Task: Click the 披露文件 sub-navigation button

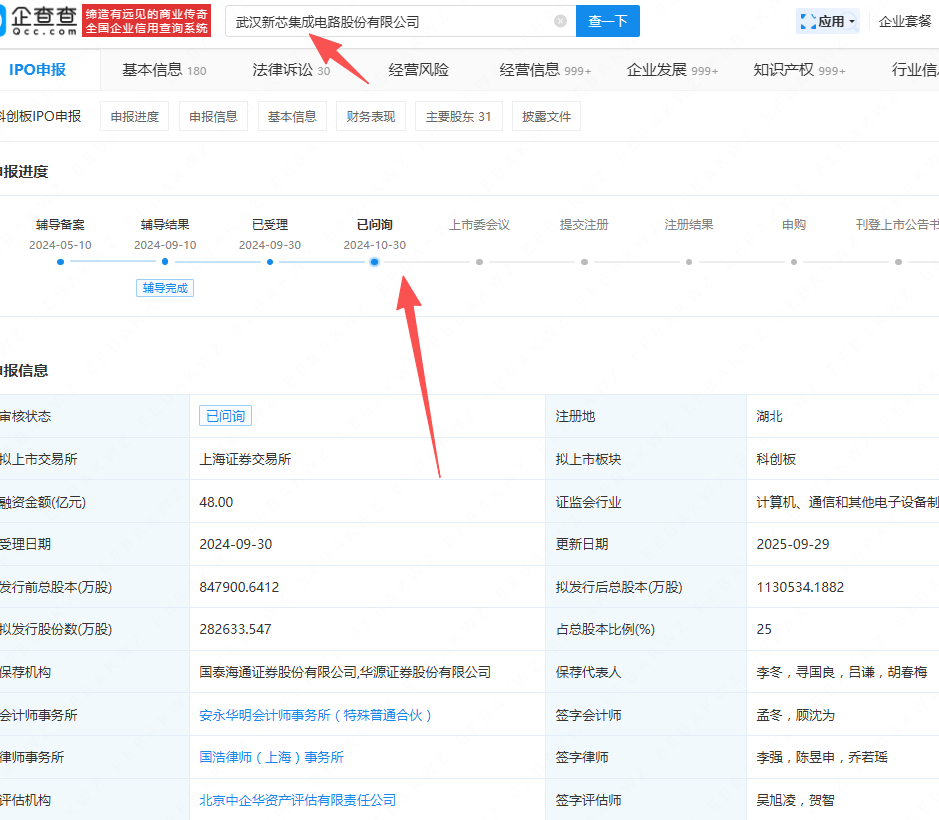Action: coord(546,117)
